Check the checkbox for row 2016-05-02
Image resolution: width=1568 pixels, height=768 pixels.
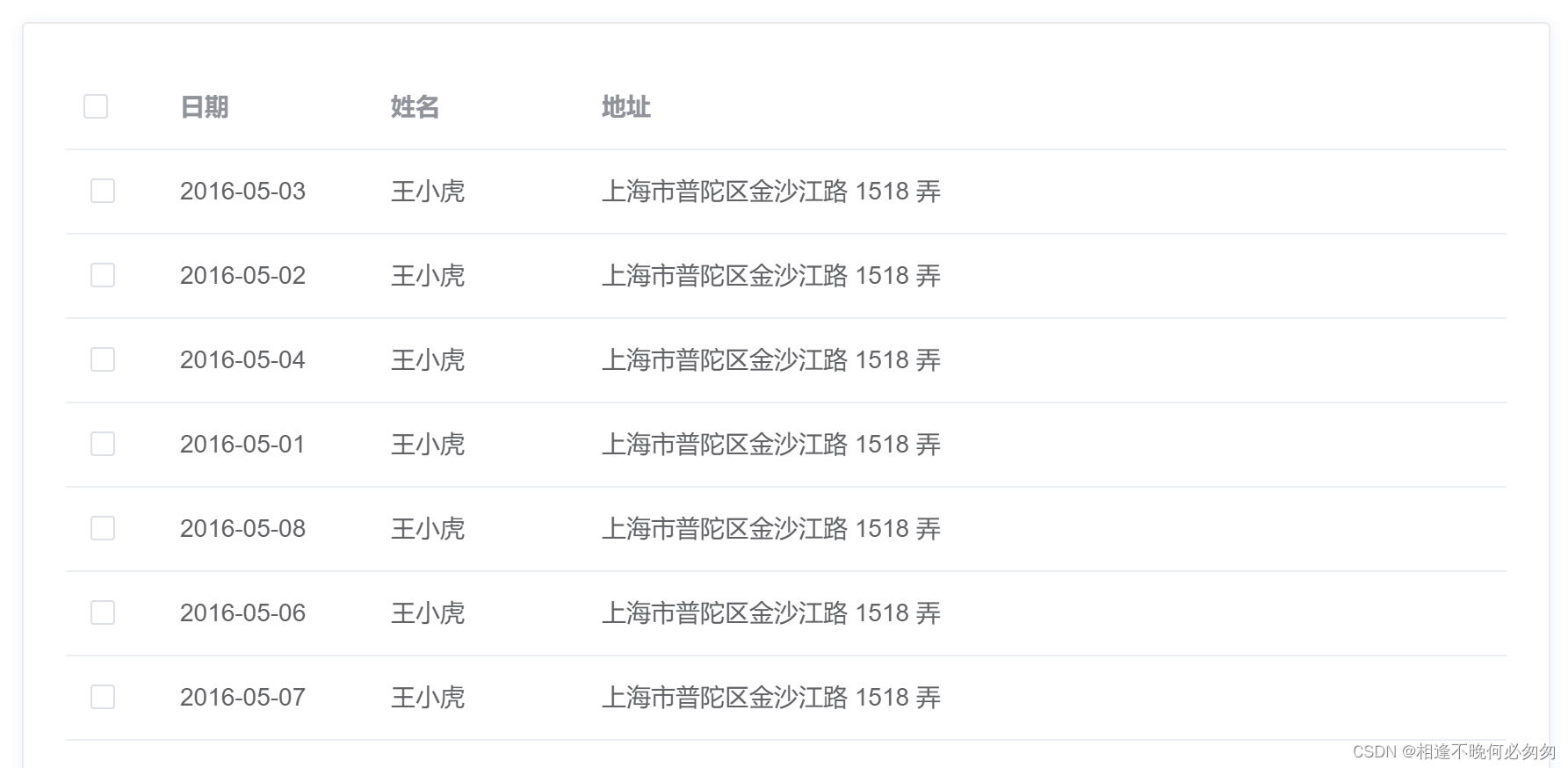coord(102,275)
